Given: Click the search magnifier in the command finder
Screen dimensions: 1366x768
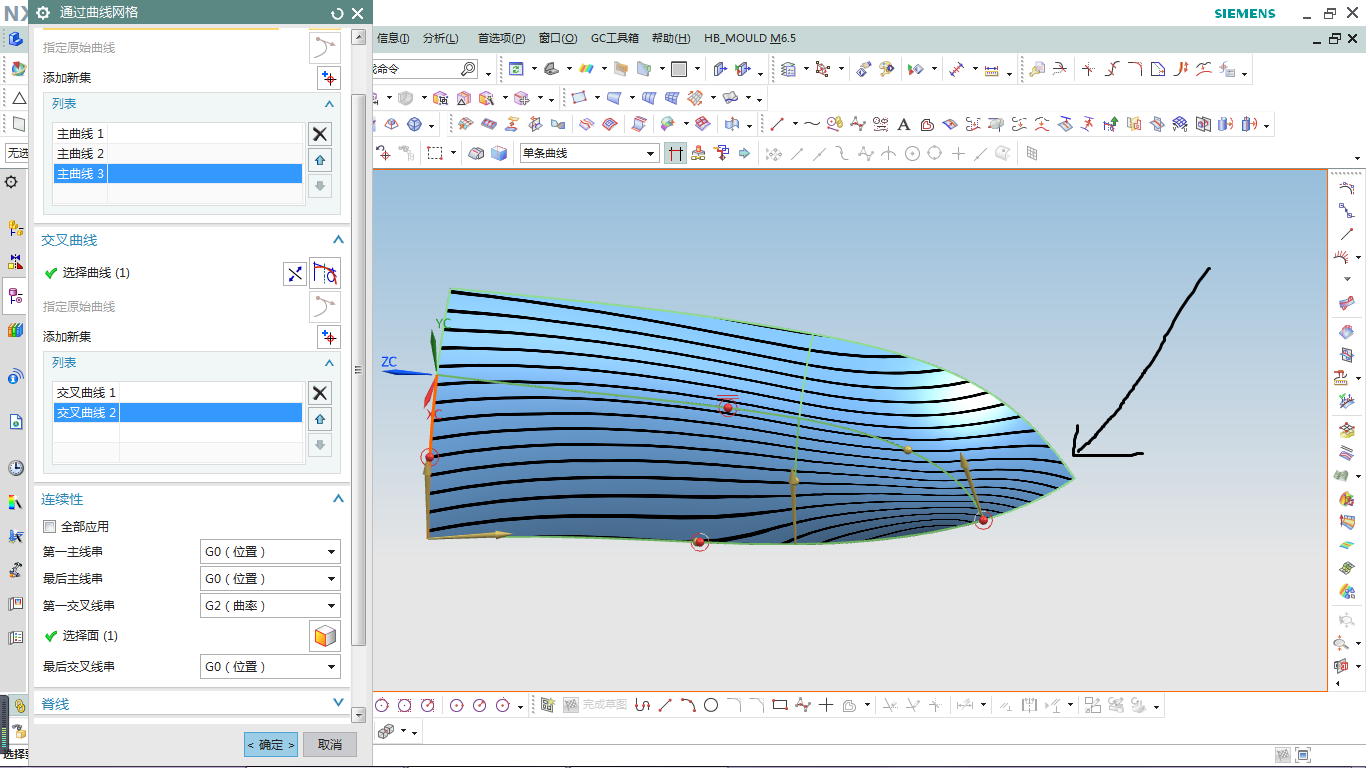Looking at the screenshot, I should [468, 69].
